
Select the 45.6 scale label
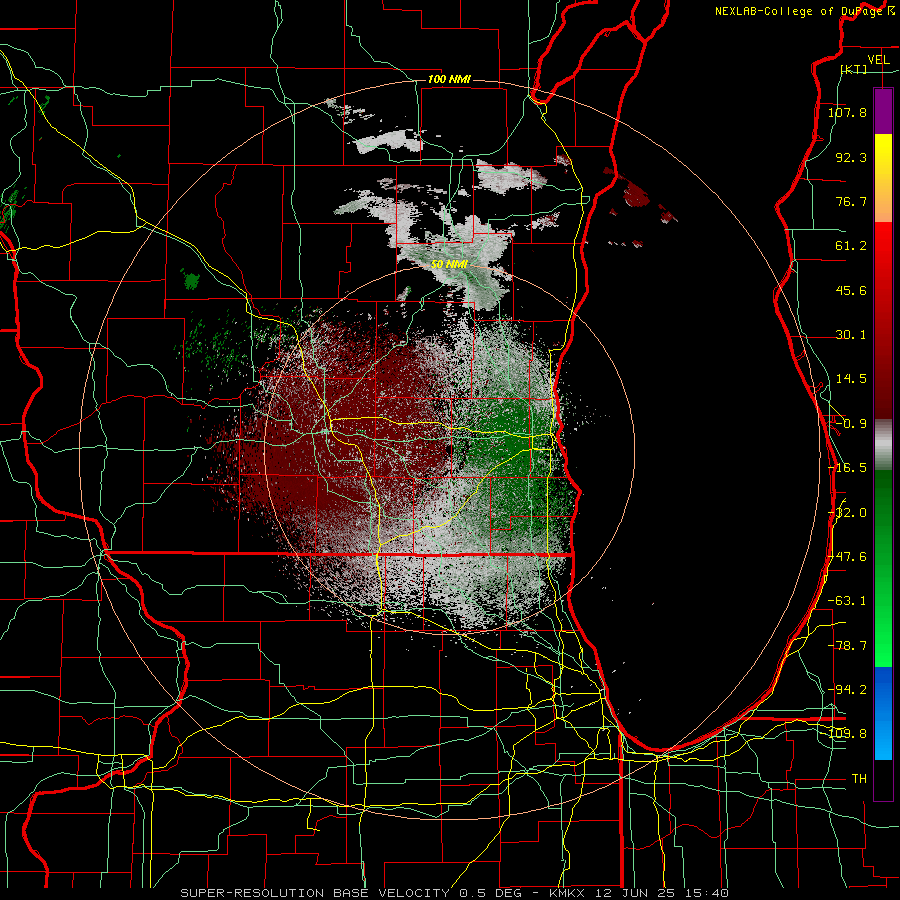click(851, 290)
